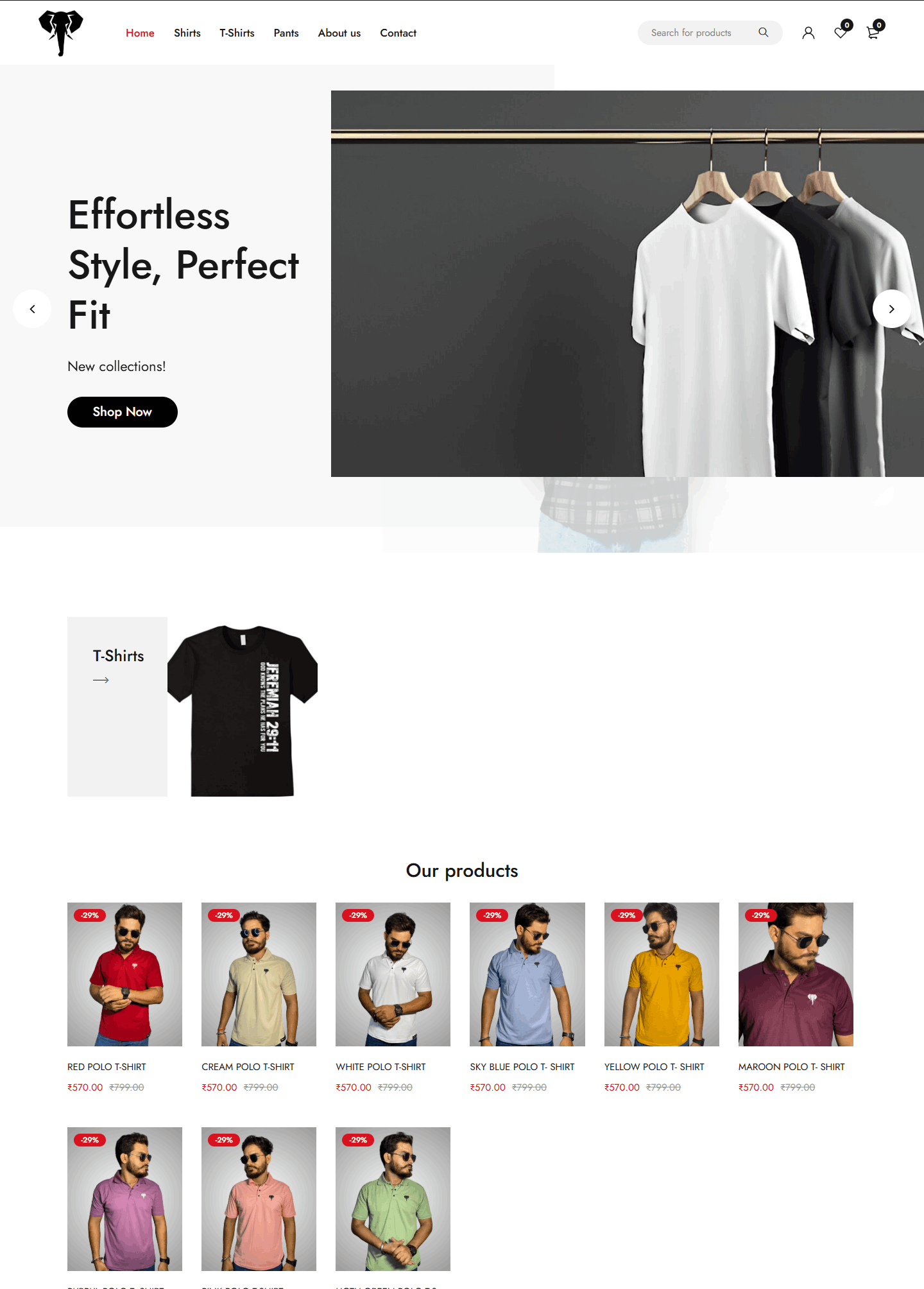Open the shopping cart icon
The image size is (924, 1289).
[873, 33]
